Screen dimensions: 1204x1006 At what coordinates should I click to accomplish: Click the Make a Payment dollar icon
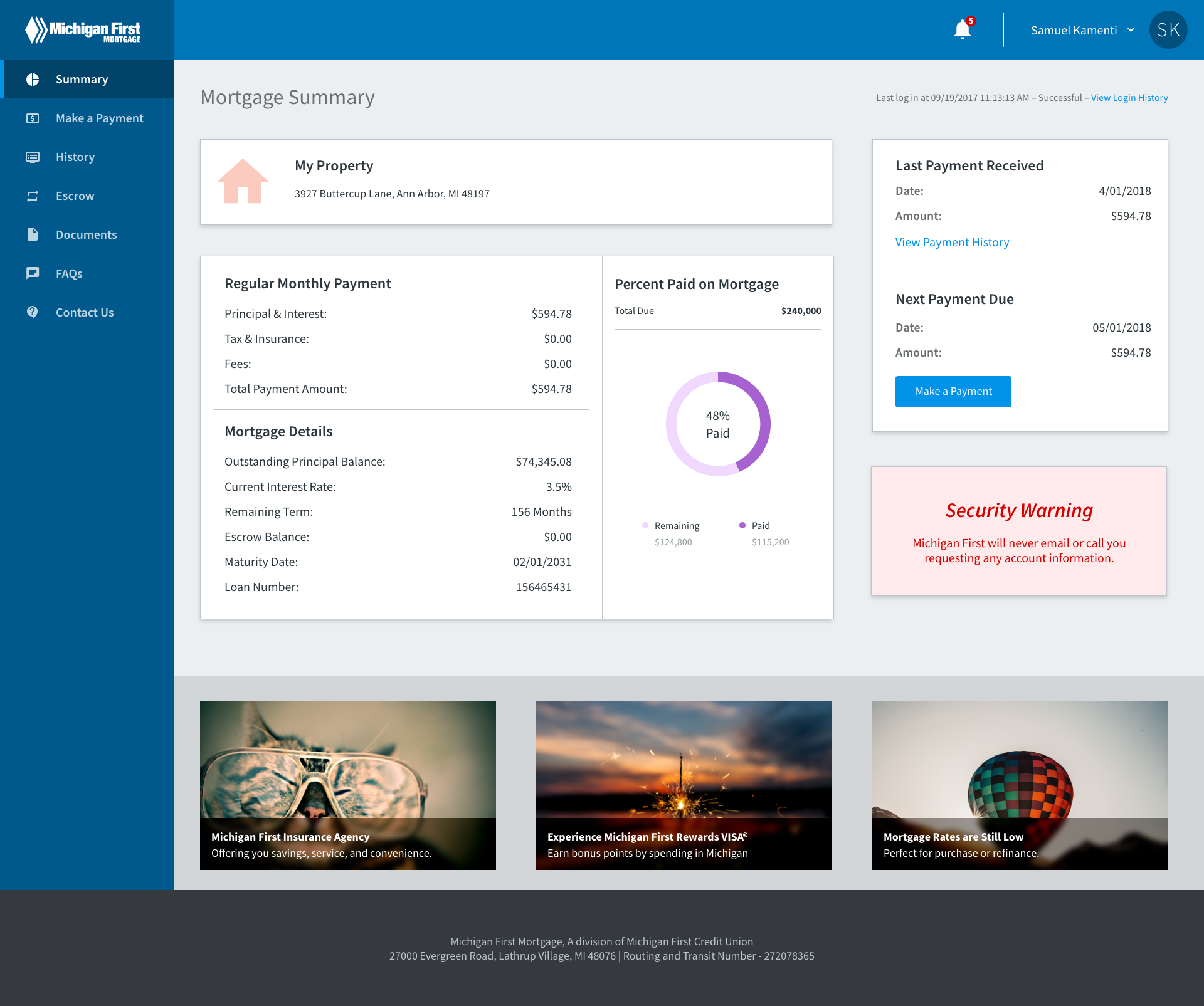click(33, 118)
